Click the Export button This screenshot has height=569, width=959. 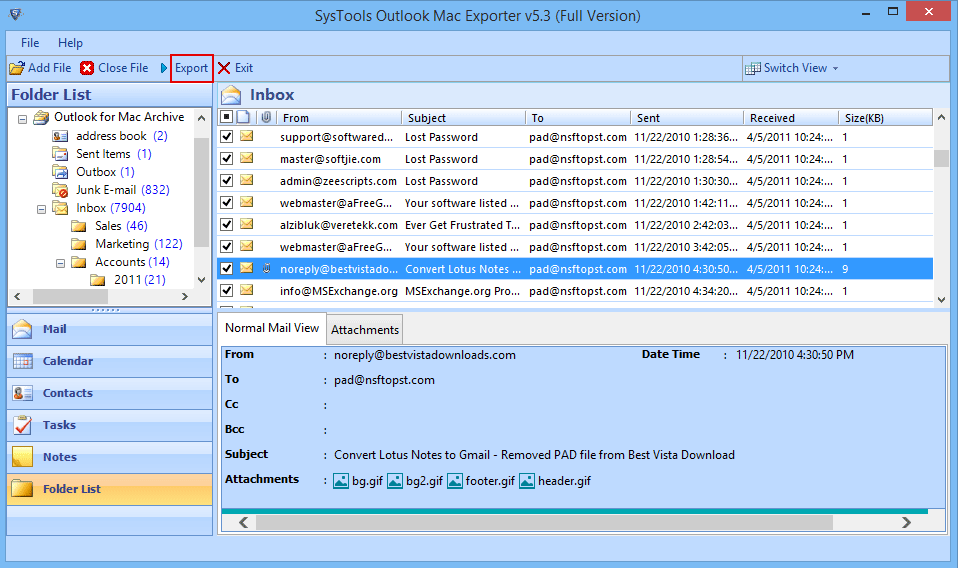coord(191,68)
